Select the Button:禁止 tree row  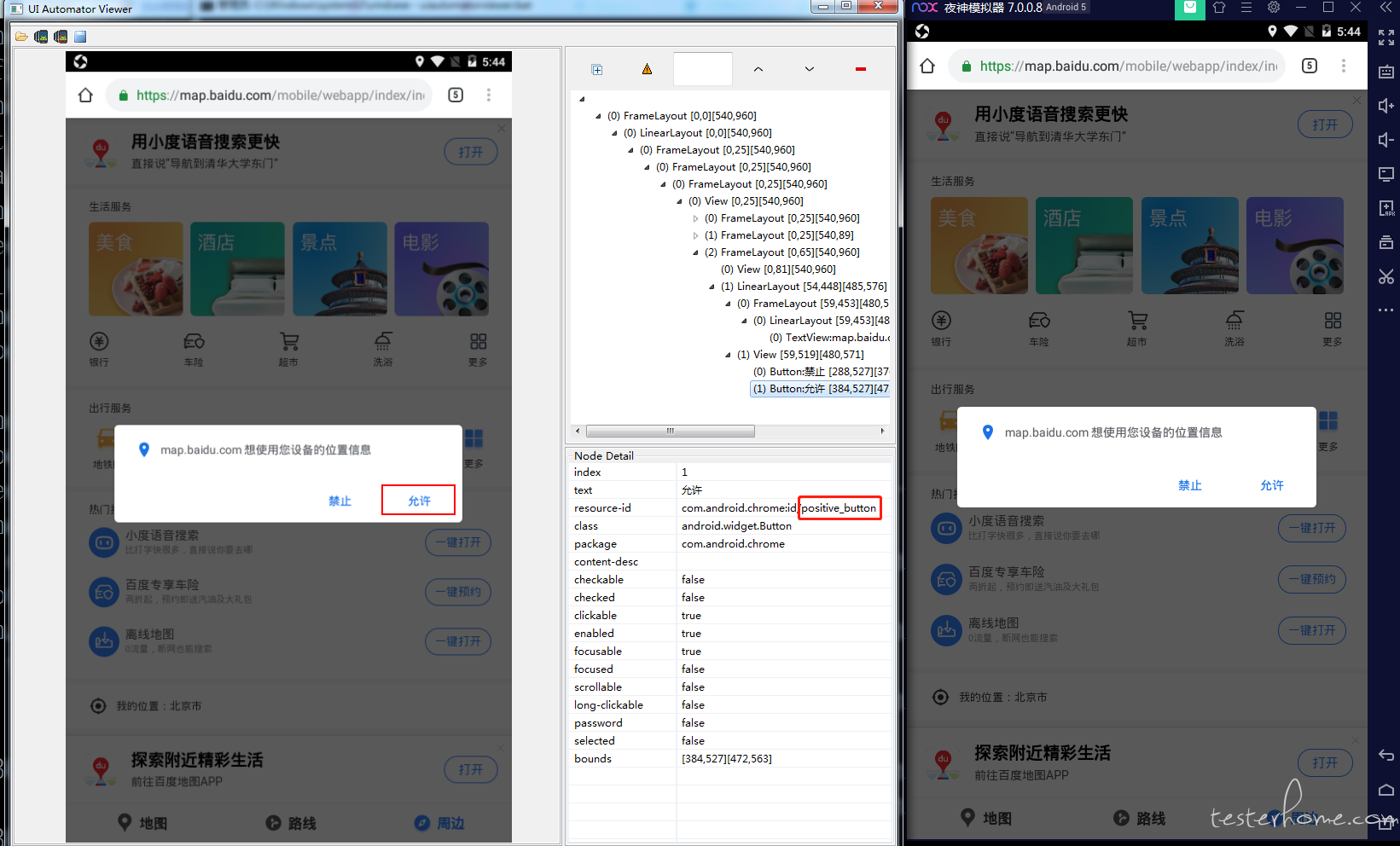tap(821, 372)
